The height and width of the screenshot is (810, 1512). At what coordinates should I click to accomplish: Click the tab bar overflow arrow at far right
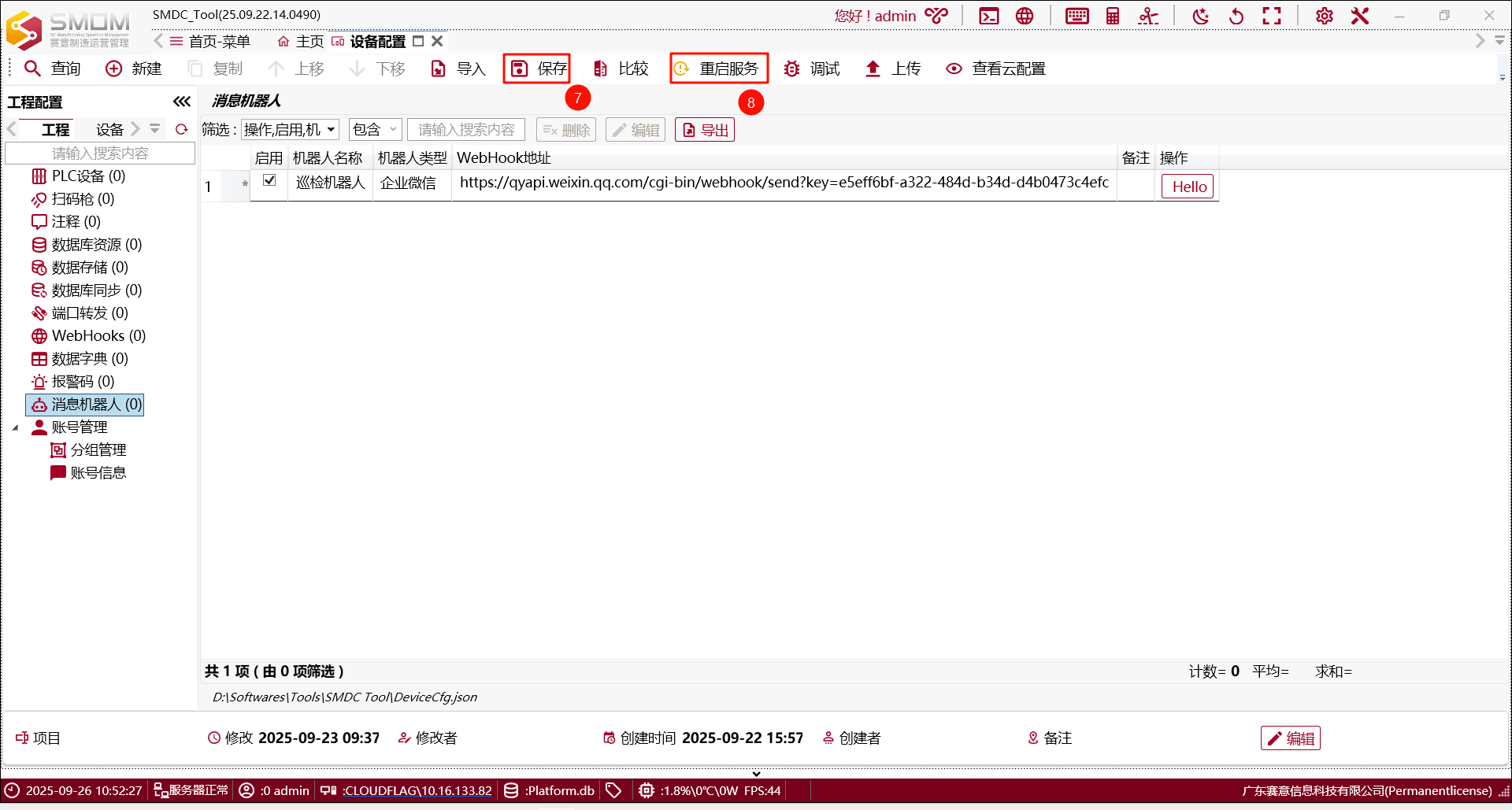1500,40
